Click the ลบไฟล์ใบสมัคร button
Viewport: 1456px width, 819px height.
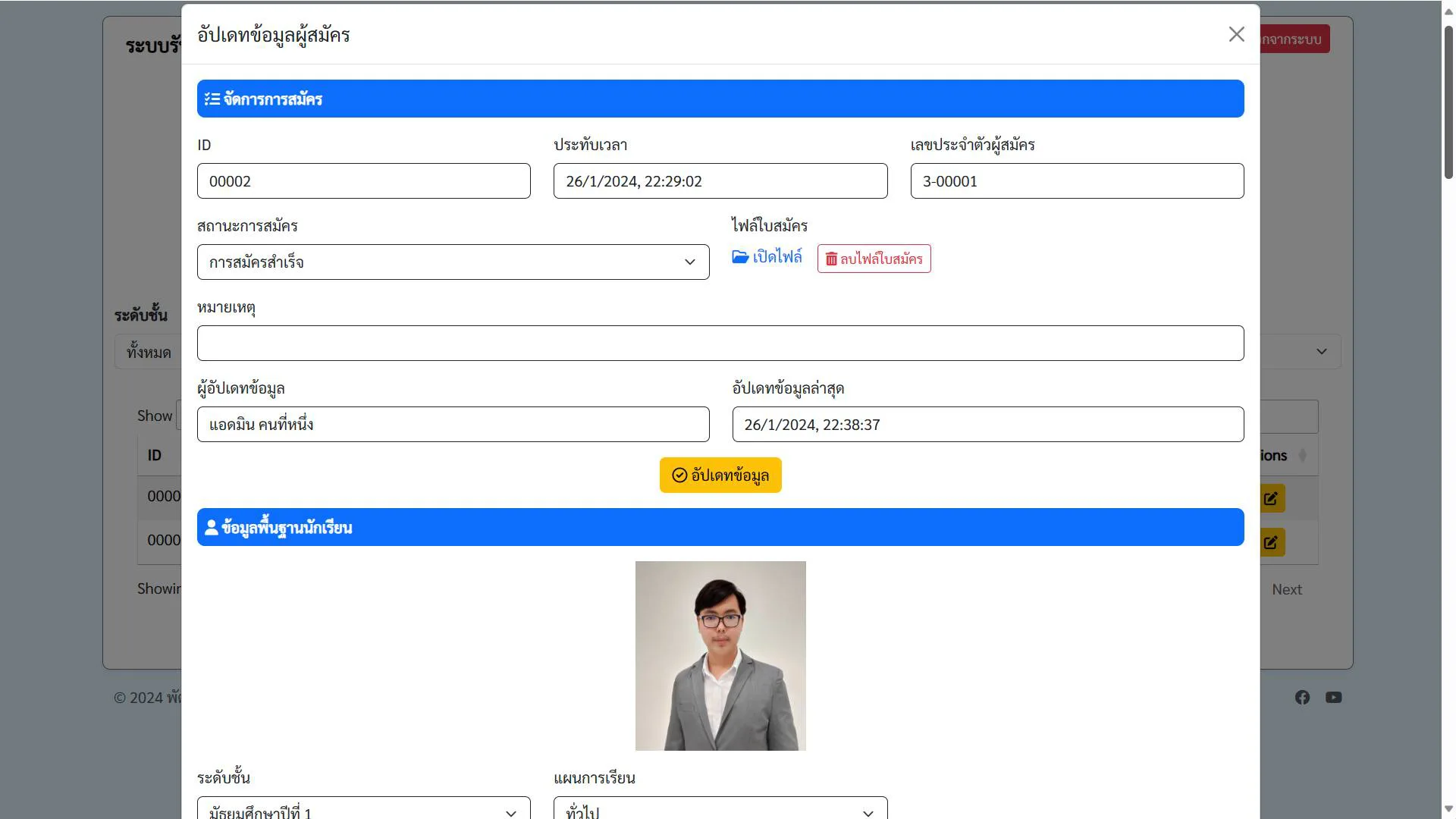pos(874,259)
